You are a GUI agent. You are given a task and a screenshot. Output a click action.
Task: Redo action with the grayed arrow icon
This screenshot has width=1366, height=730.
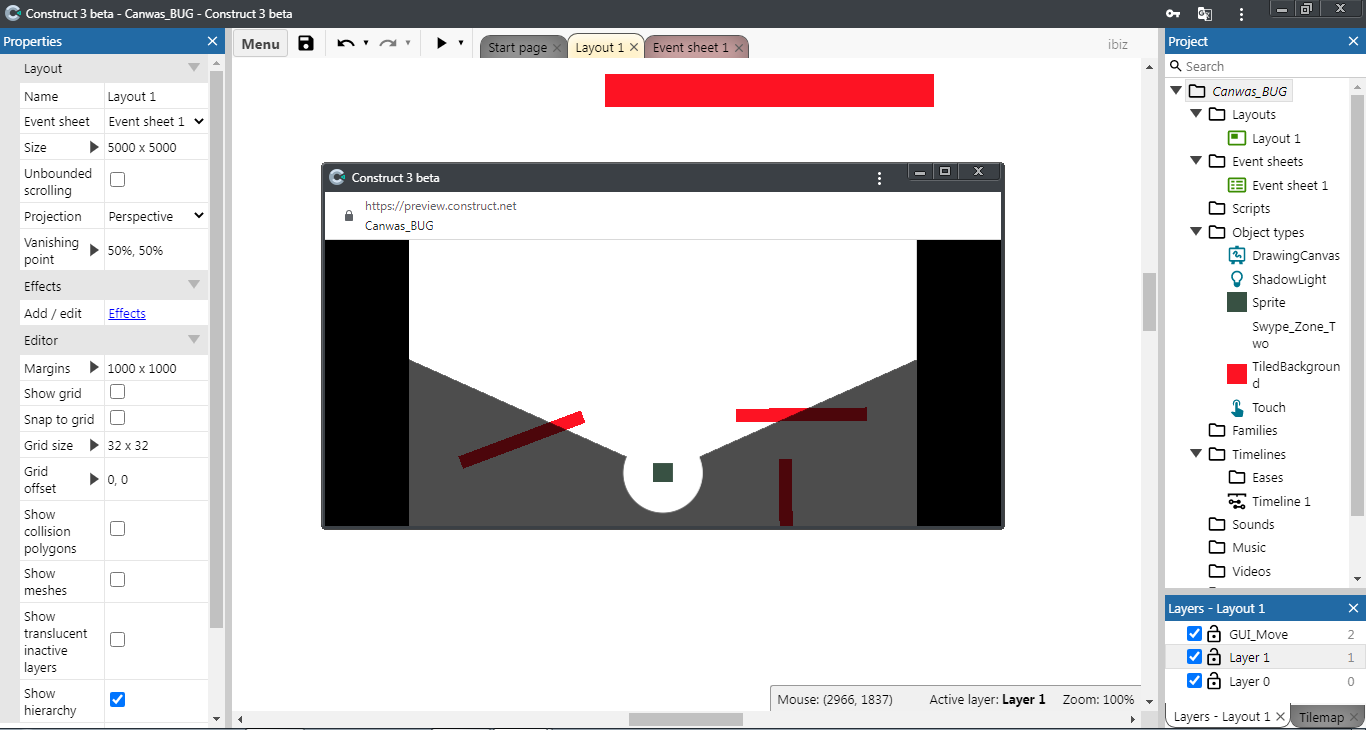point(388,43)
